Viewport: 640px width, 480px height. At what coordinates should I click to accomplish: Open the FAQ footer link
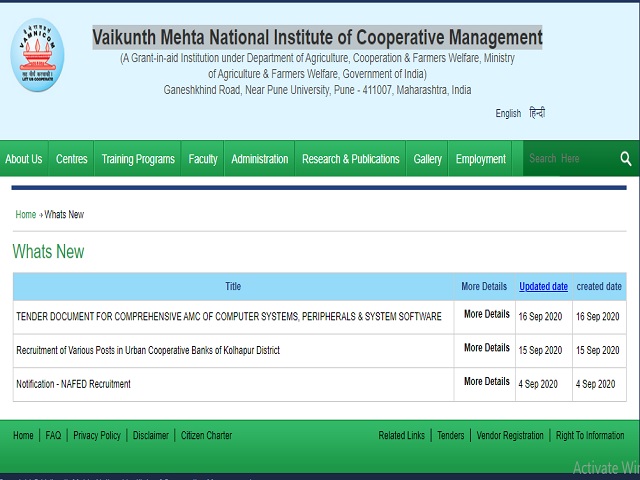point(53,436)
